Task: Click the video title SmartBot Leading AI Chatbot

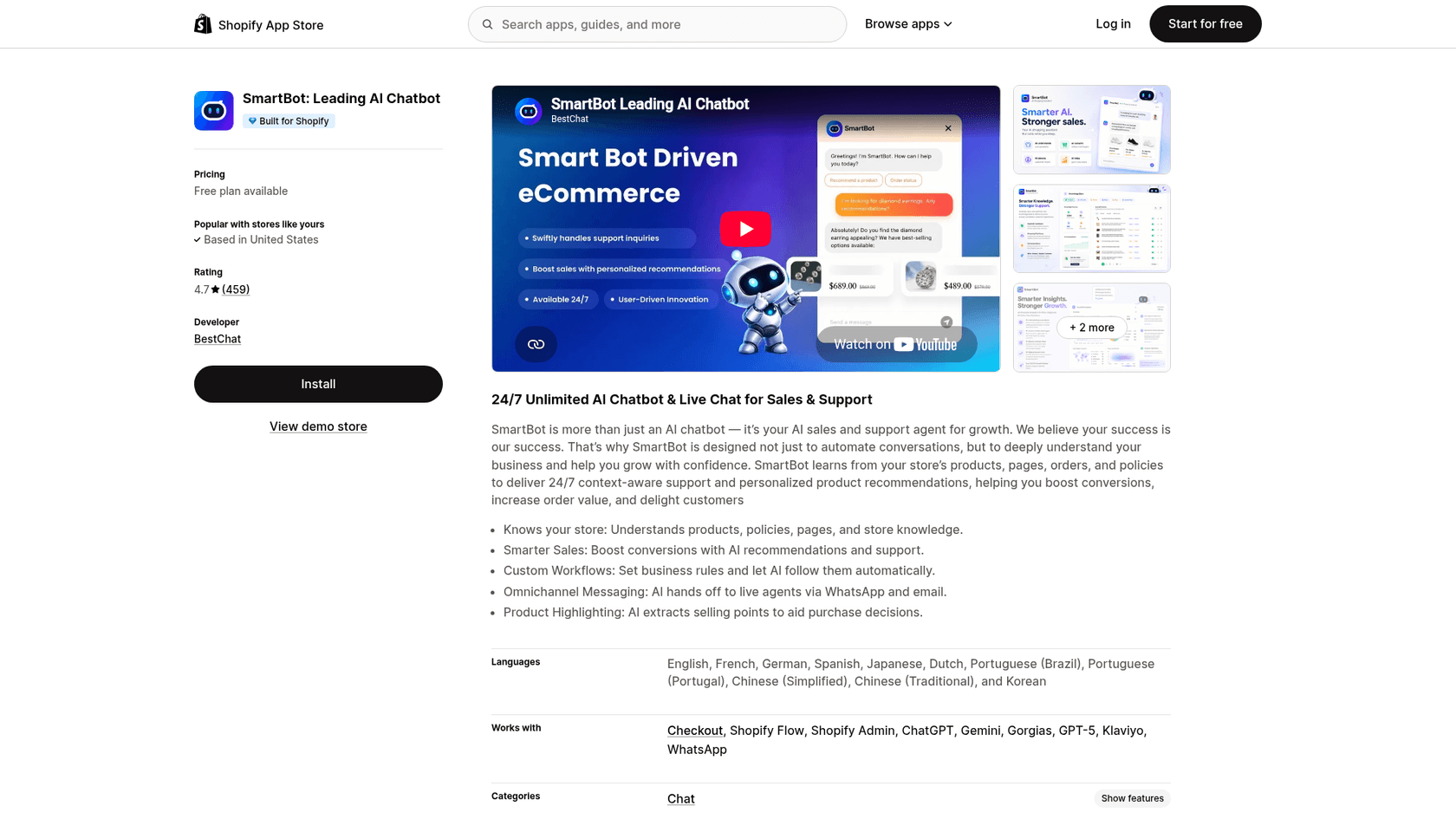Action: (650, 104)
